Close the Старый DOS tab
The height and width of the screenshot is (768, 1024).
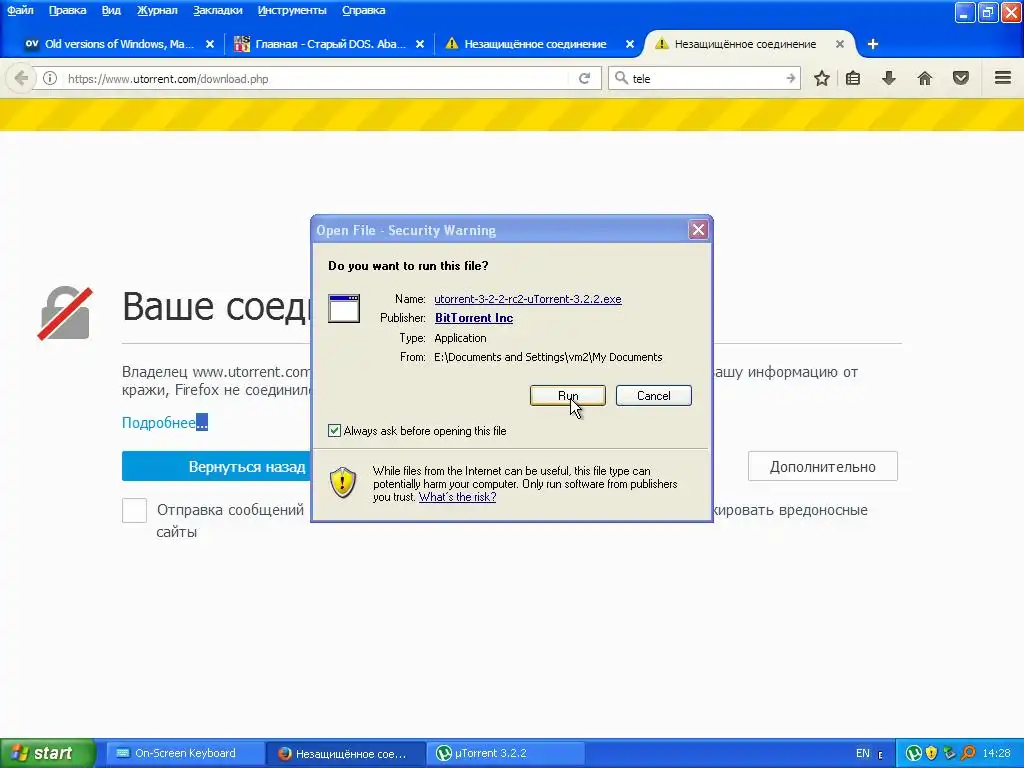(420, 44)
